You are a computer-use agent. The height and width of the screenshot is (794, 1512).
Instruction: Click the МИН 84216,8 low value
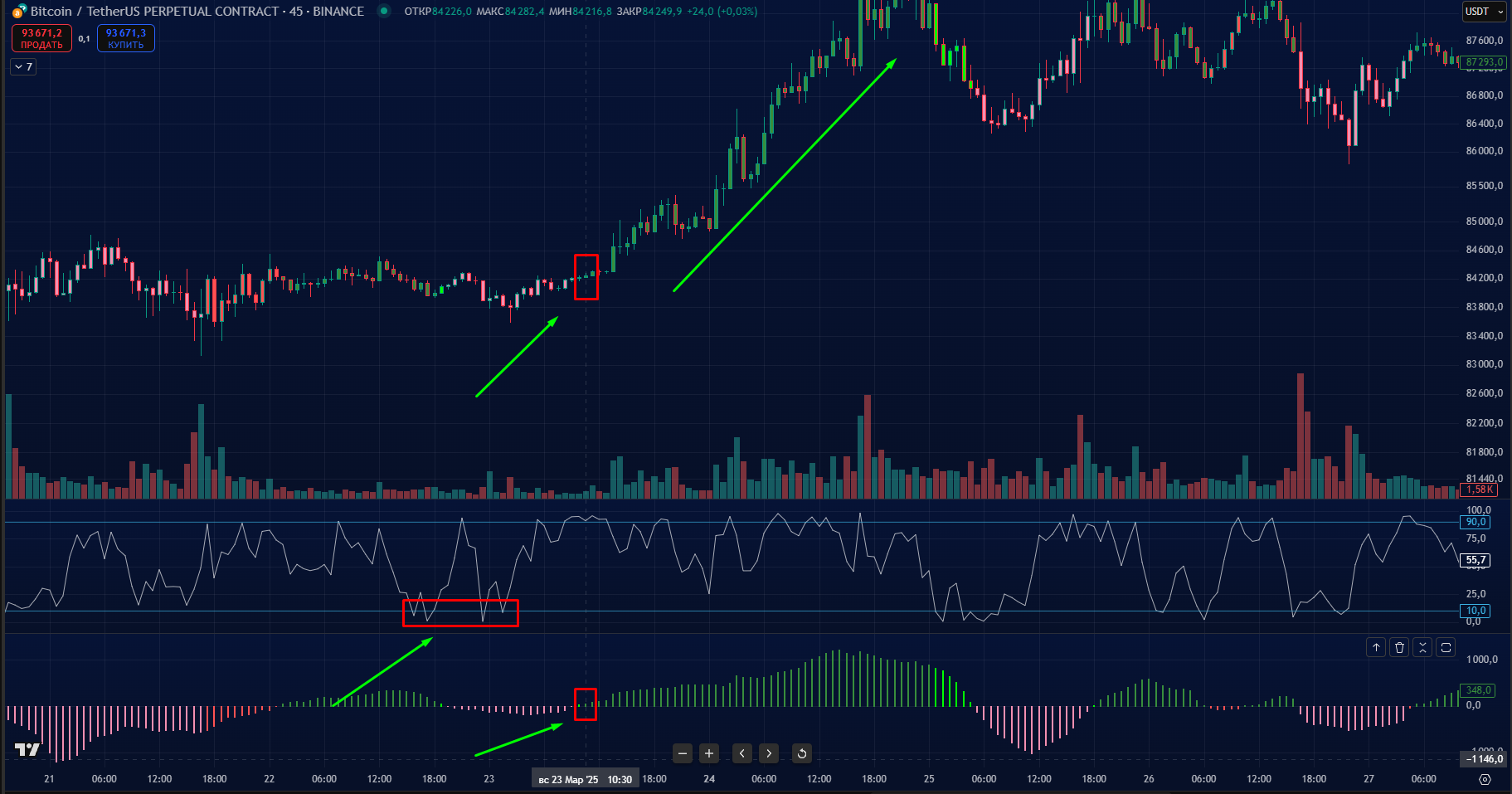(x=581, y=12)
